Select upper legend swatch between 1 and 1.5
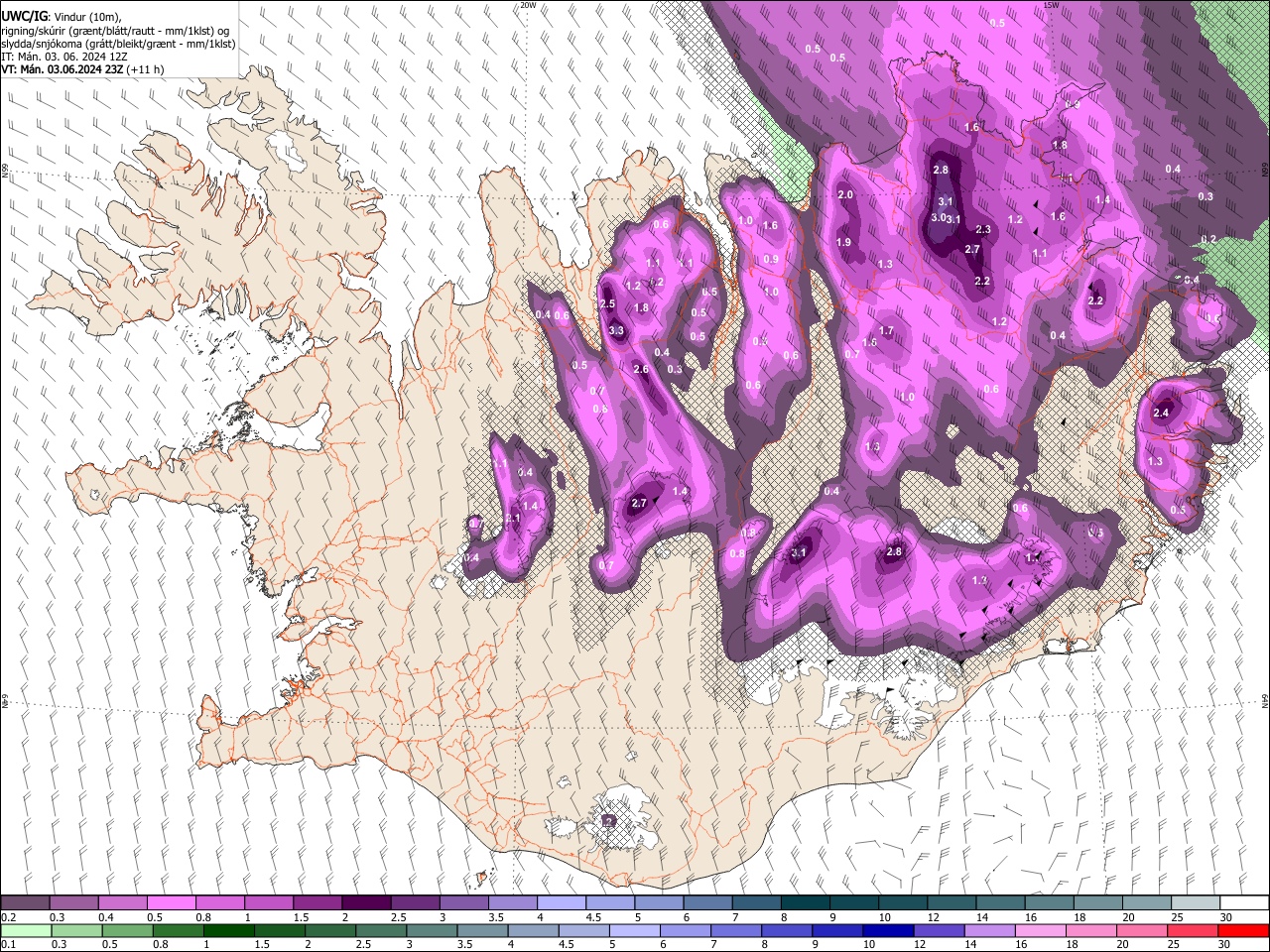Image resolution: width=1270 pixels, height=952 pixels. click(269, 903)
